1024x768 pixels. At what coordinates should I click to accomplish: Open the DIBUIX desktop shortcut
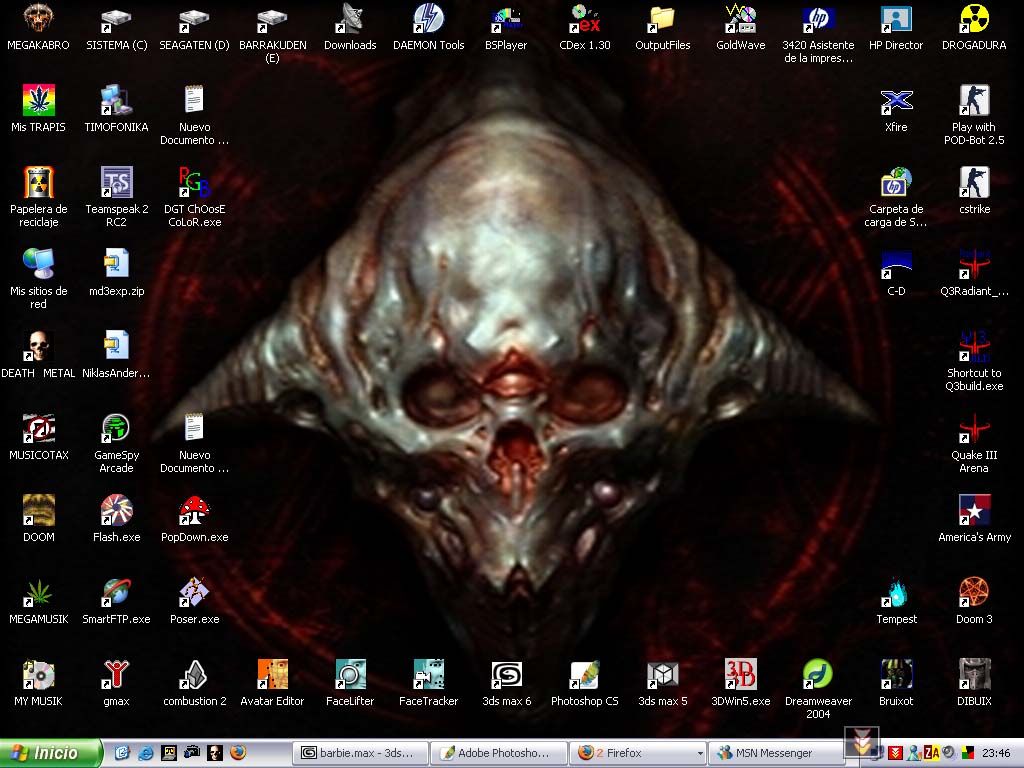click(974, 674)
